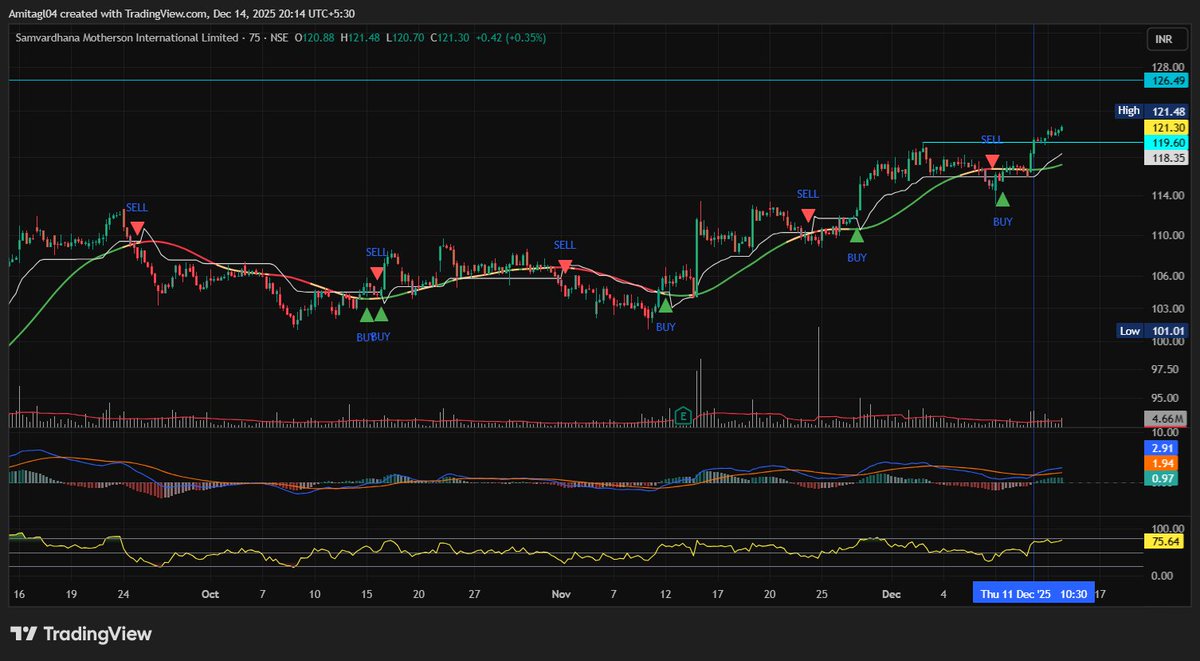Click the Nov label on the time axis
Screen dimensions: 1200x661
(x=561, y=593)
